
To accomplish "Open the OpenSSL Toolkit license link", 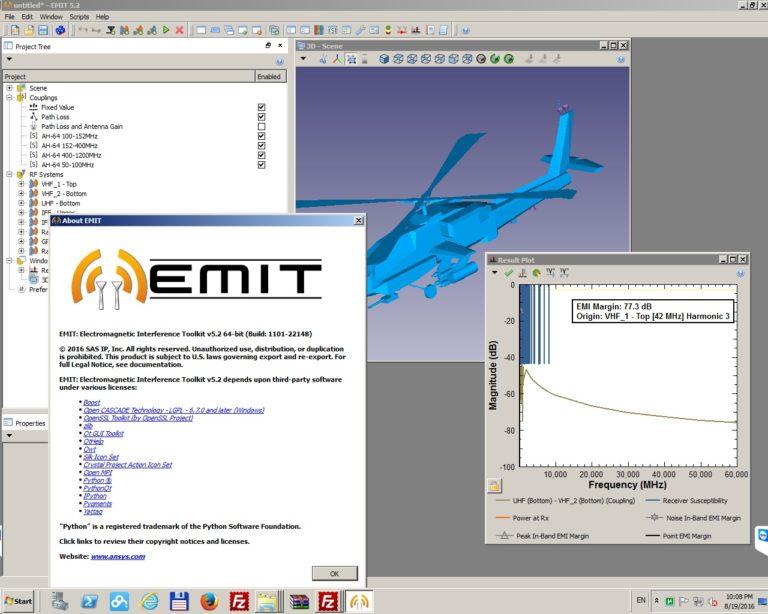I will pos(138,418).
